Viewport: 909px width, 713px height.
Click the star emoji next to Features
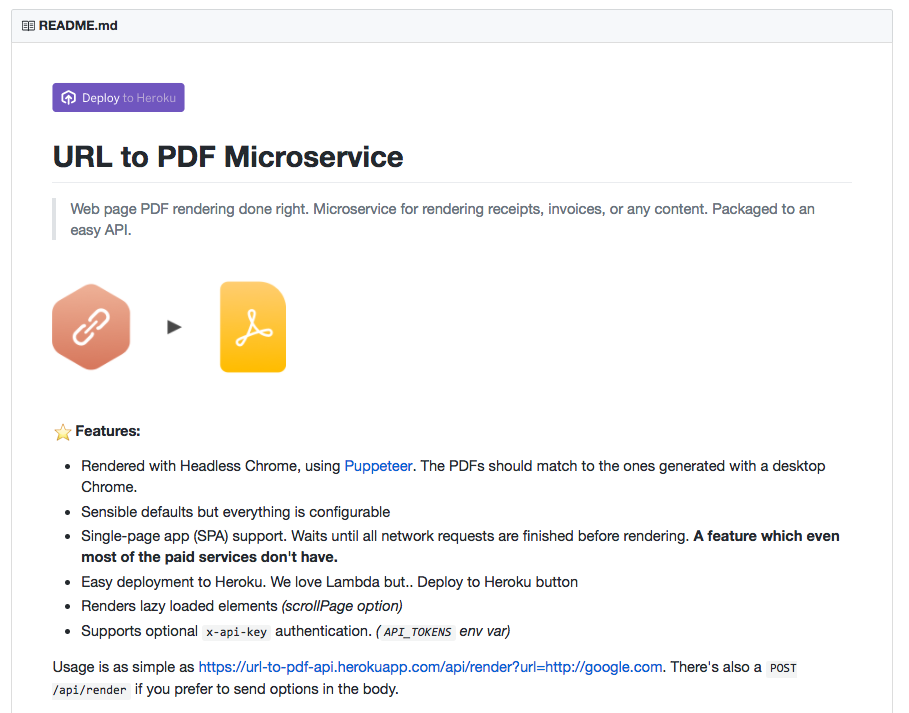click(x=61, y=431)
